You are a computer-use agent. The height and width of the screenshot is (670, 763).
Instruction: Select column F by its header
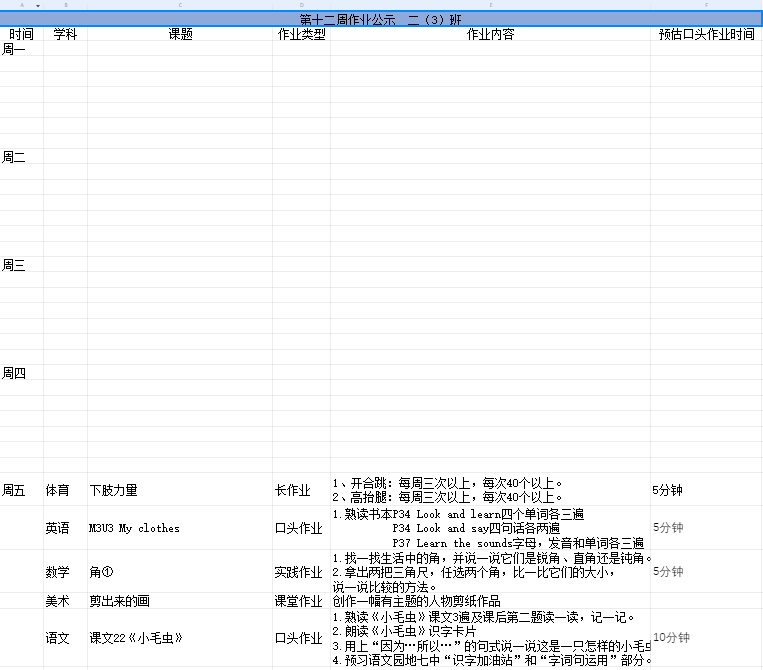click(707, 5)
